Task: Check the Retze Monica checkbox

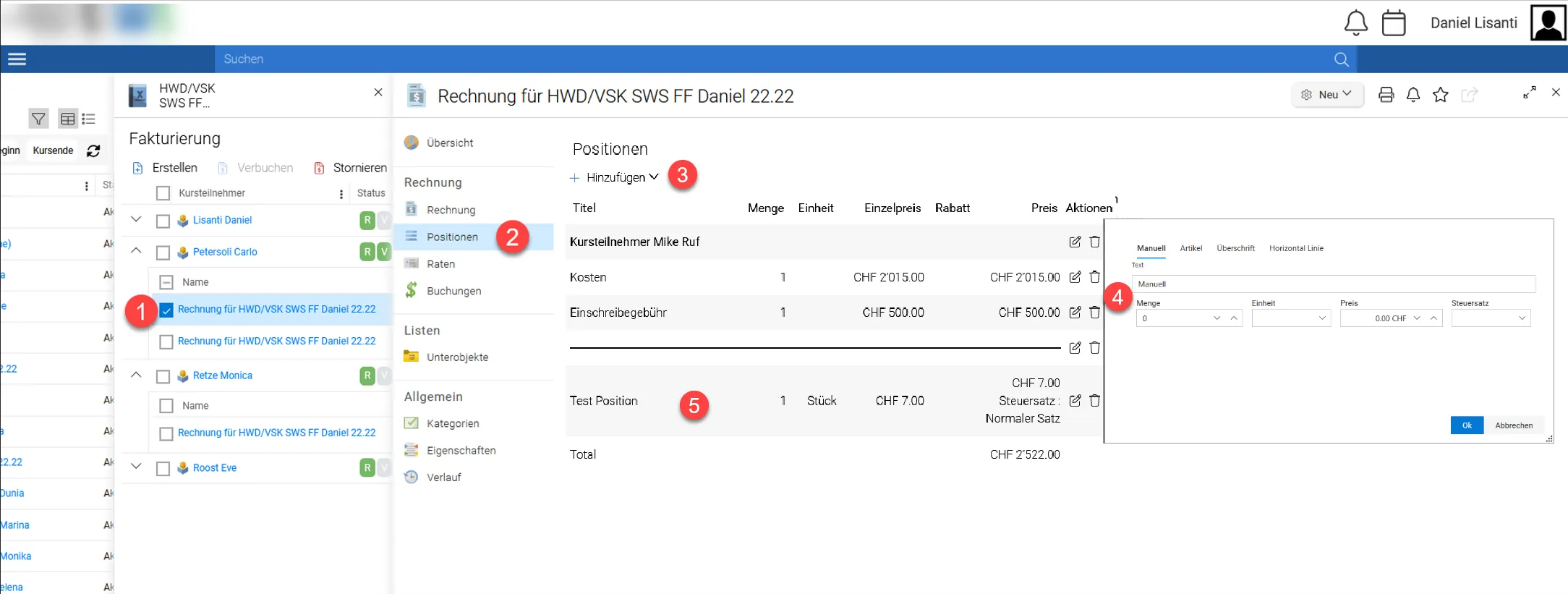Action: pyautogui.click(x=163, y=376)
